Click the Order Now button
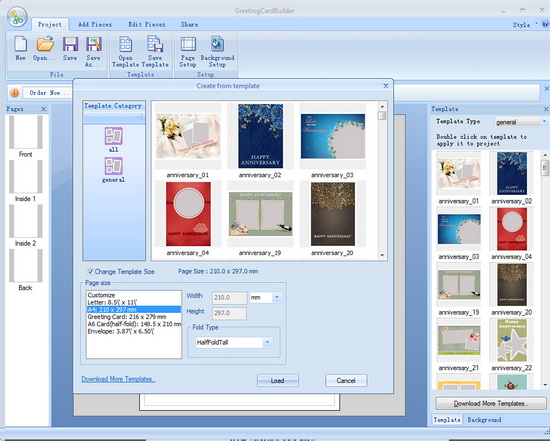 pyautogui.click(x=49, y=93)
